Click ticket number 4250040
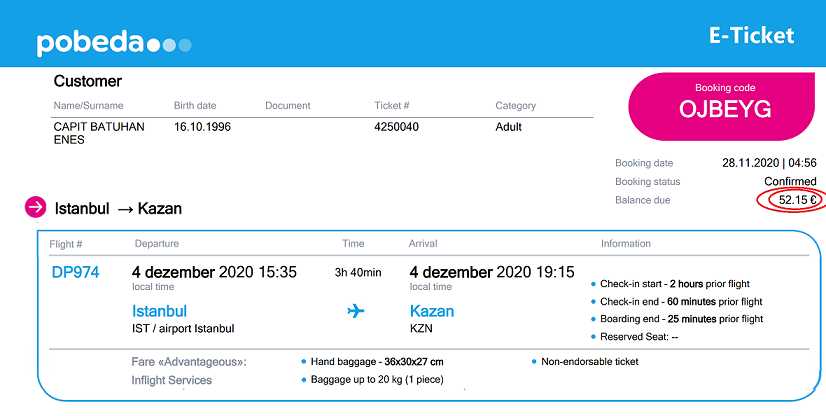 (396, 127)
